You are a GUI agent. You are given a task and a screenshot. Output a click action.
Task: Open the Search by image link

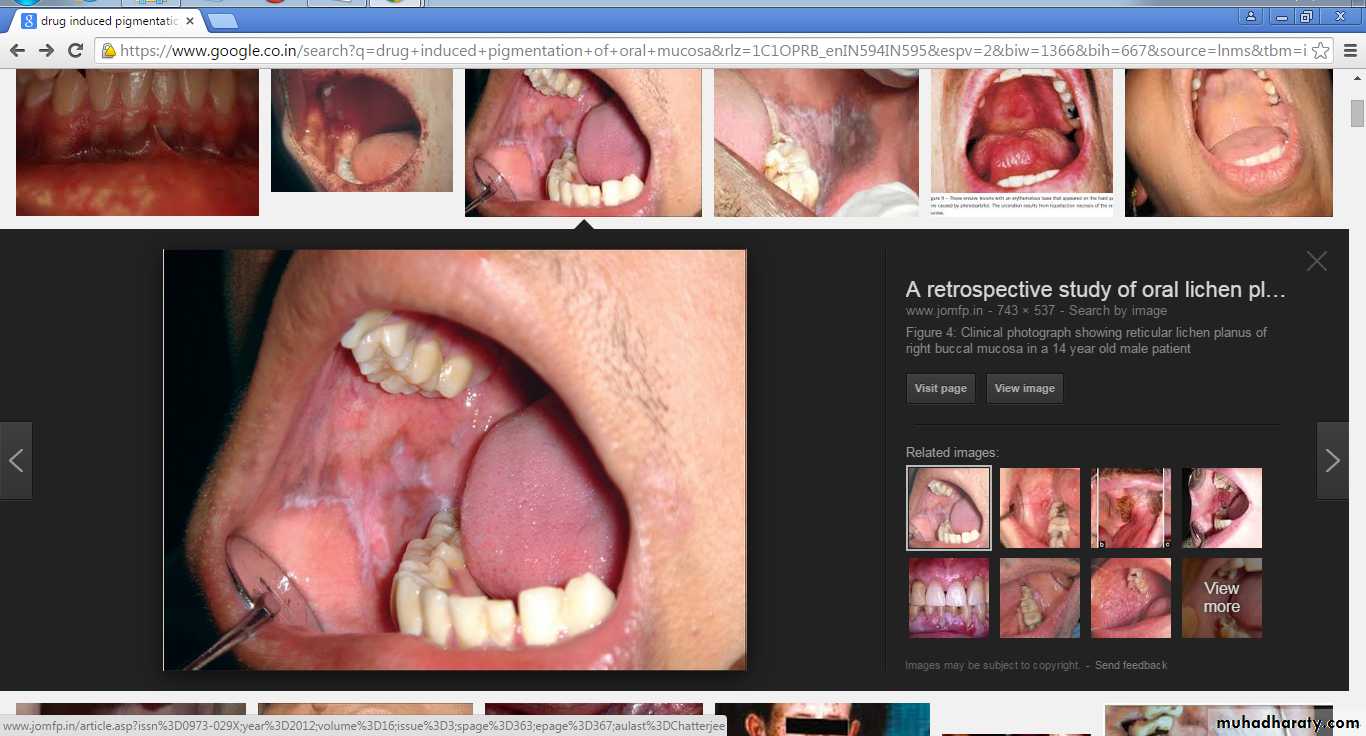pyautogui.click(x=1121, y=311)
